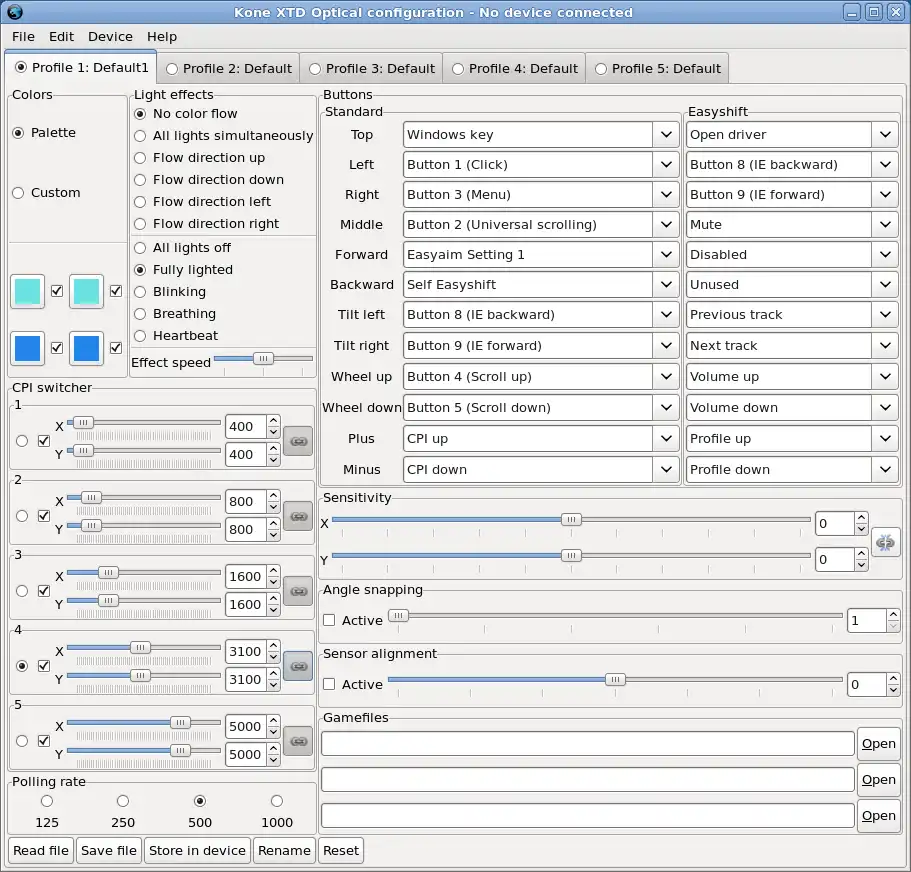911x872 pixels.
Task: Select the Breathing light effect
Action: (140, 314)
